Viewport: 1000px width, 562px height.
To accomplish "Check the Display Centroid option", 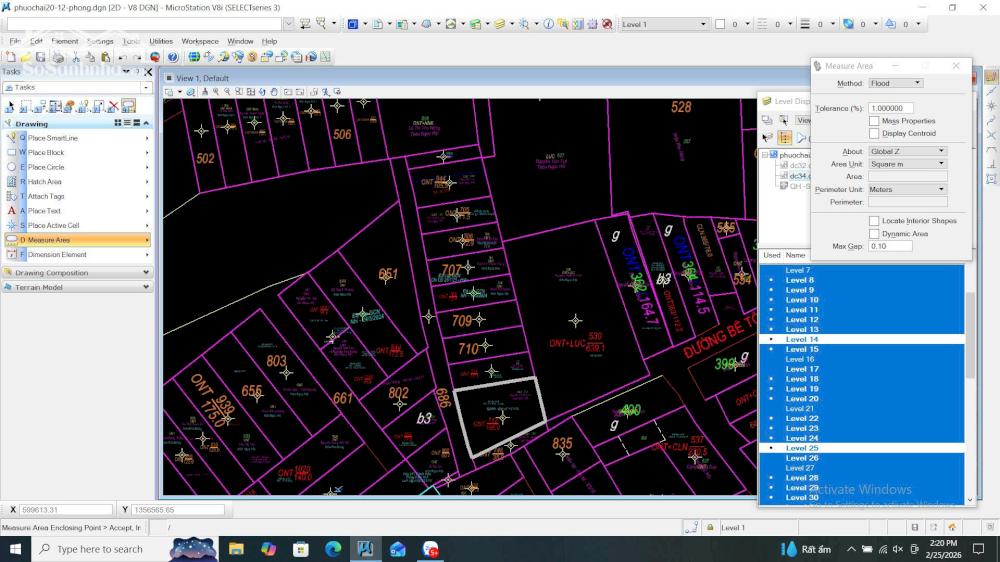I will pyautogui.click(x=874, y=133).
